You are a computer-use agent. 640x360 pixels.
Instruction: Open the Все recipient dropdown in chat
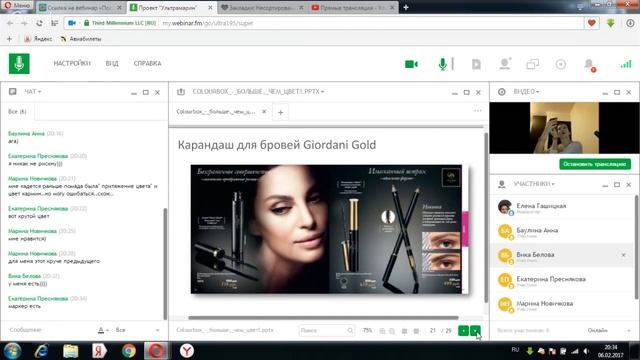click(x=138, y=330)
